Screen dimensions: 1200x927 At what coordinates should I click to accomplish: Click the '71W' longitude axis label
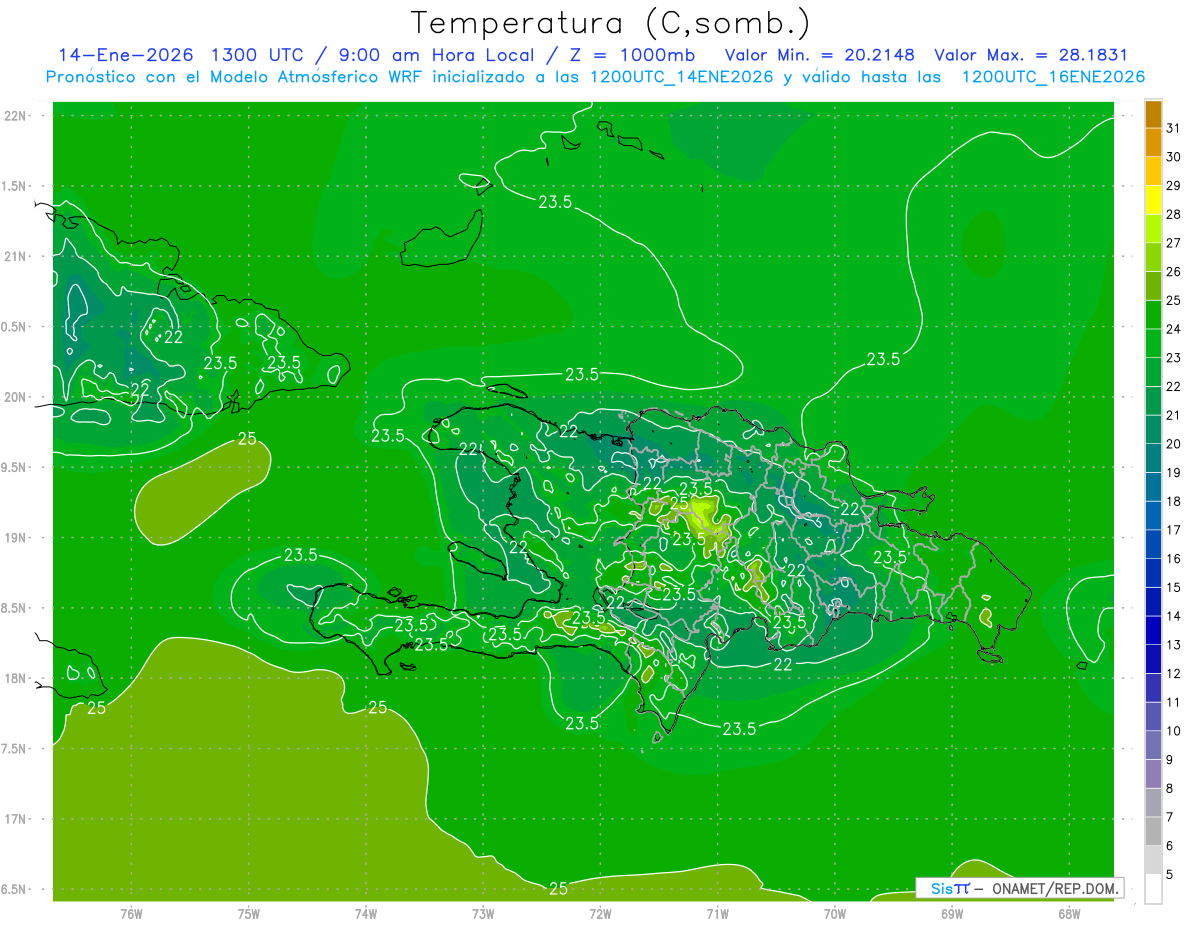[x=717, y=913]
